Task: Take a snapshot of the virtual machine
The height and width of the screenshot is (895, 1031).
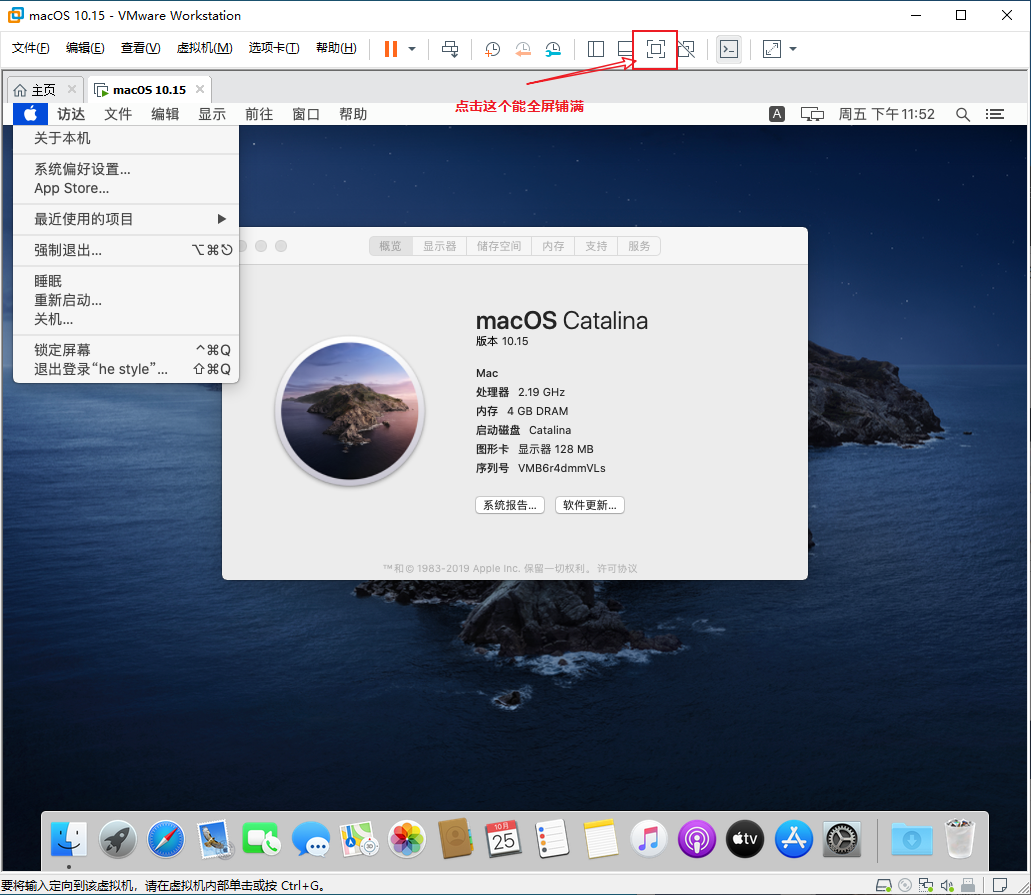Action: 492,49
